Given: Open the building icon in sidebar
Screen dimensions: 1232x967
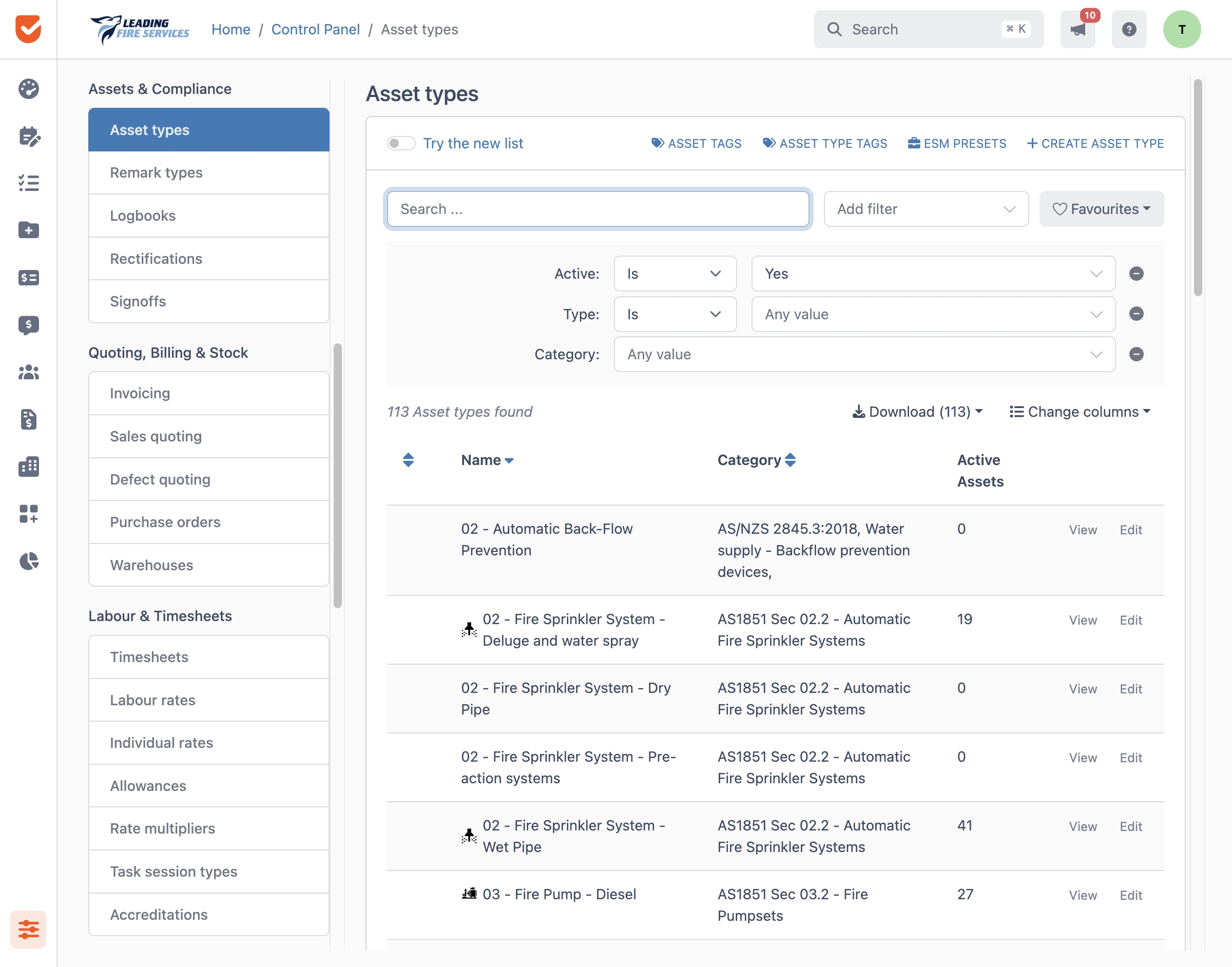Looking at the screenshot, I should [x=28, y=467].
